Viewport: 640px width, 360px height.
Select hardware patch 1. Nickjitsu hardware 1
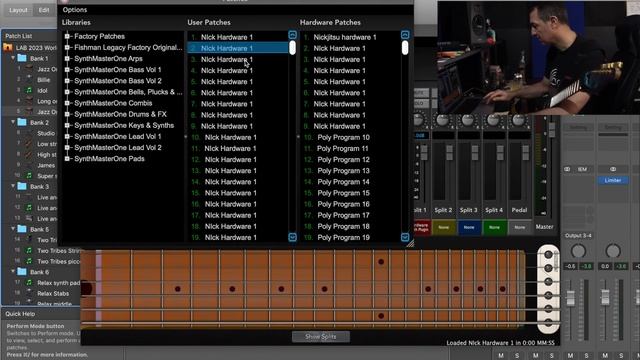pos(350,37)
